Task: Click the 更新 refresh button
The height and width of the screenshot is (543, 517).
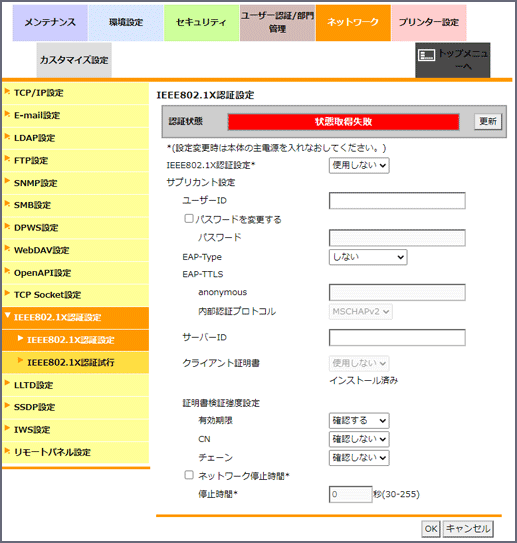Action: tap(488, 122)
